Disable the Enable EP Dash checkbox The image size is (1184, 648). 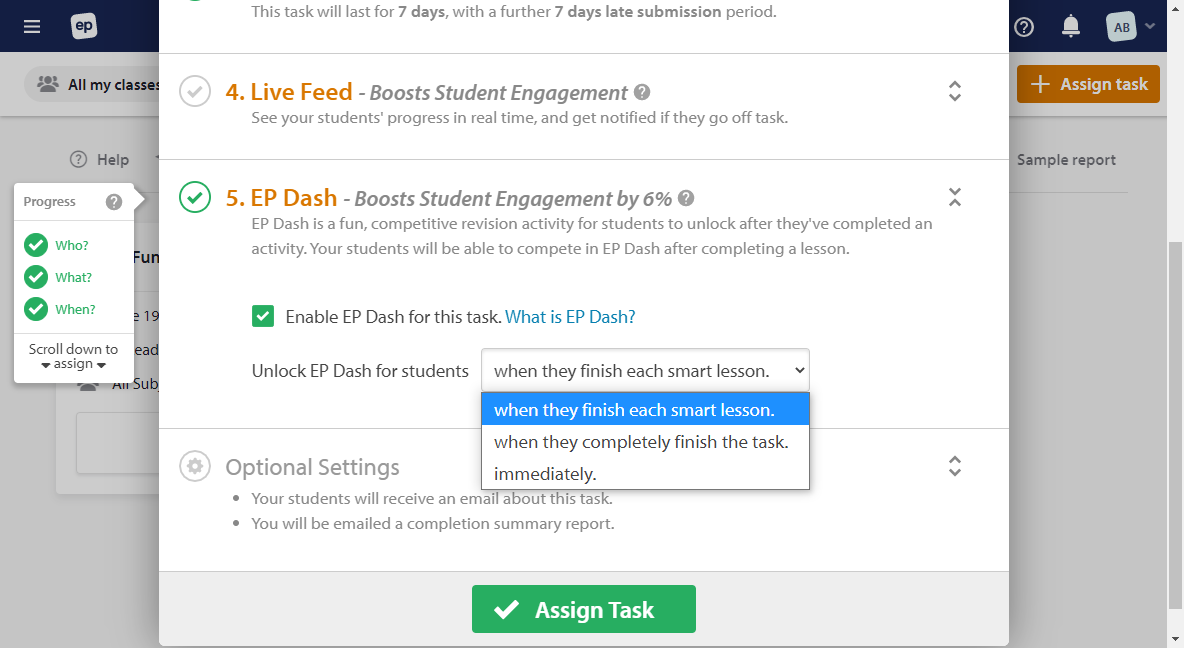click(263, 317)
